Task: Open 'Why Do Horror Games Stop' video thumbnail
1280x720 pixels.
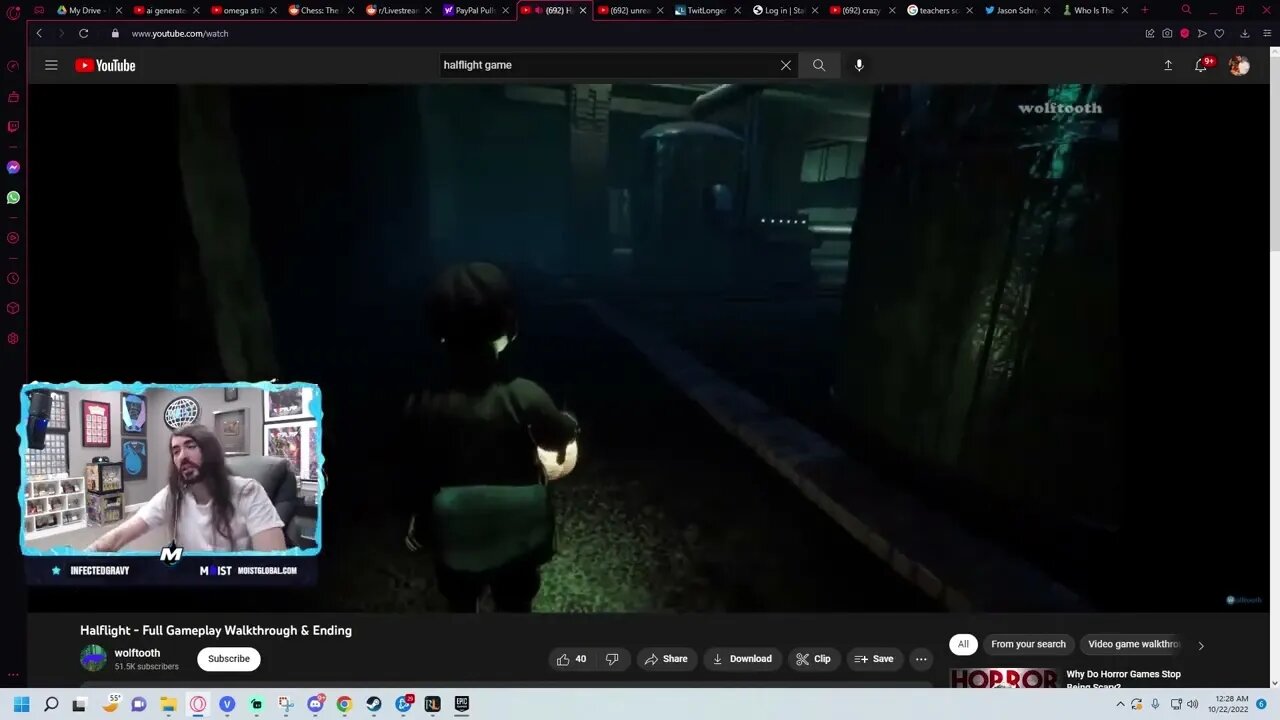Action: pyautogui.click(x=1003, y=679)
